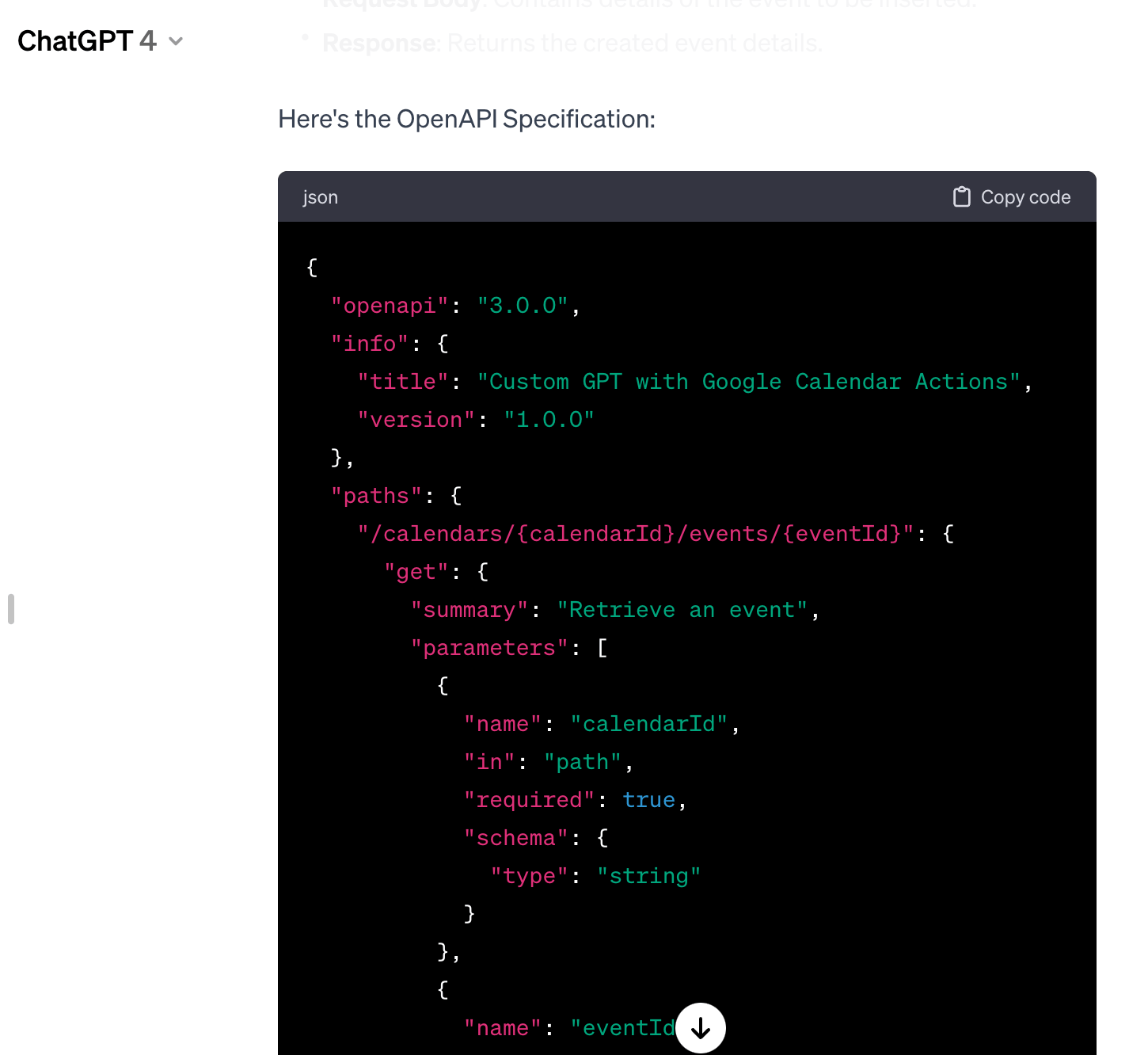Screen dimensions: 1148x1055
Task: Click the "3.0.0" version string value
Action: coord(523,306)
